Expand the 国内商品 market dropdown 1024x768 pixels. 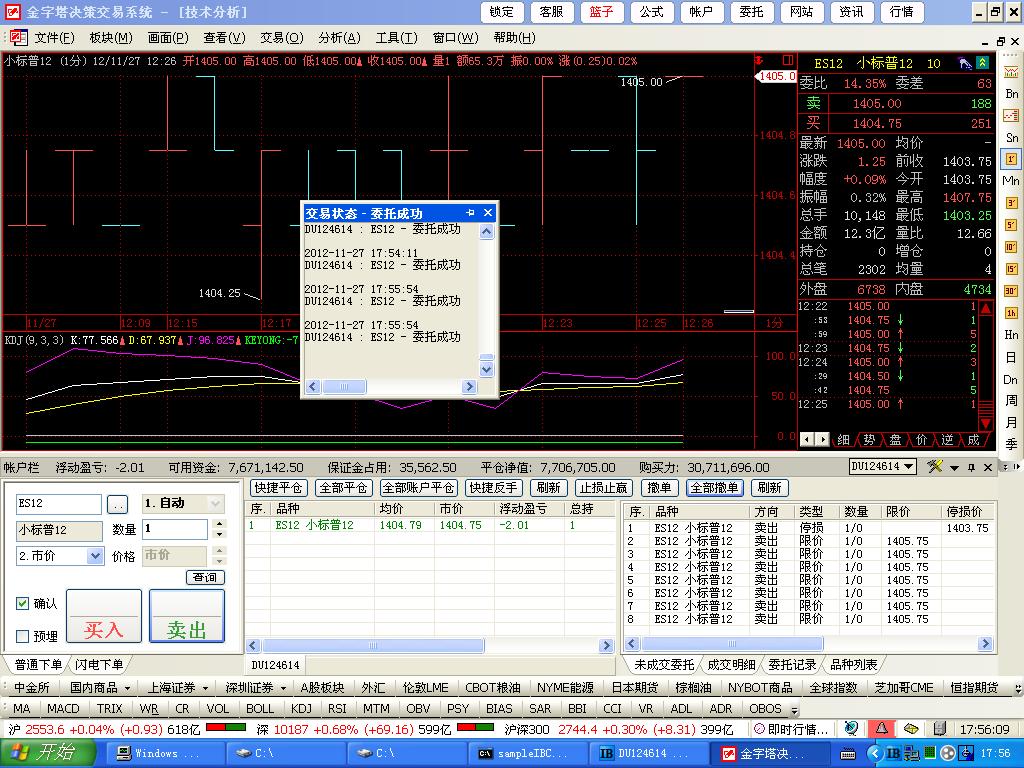(127, 688)
